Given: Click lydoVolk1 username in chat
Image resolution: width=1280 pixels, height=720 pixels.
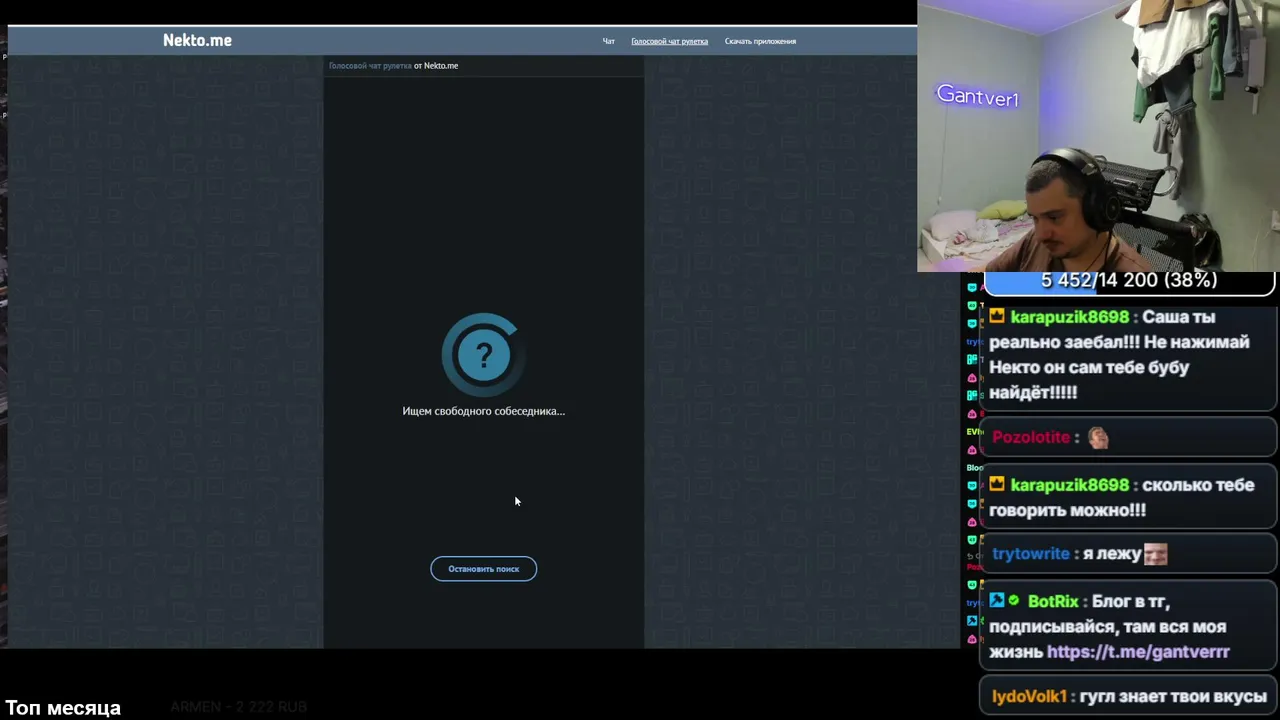Looking at the screenshot, I should [1029, 696].
